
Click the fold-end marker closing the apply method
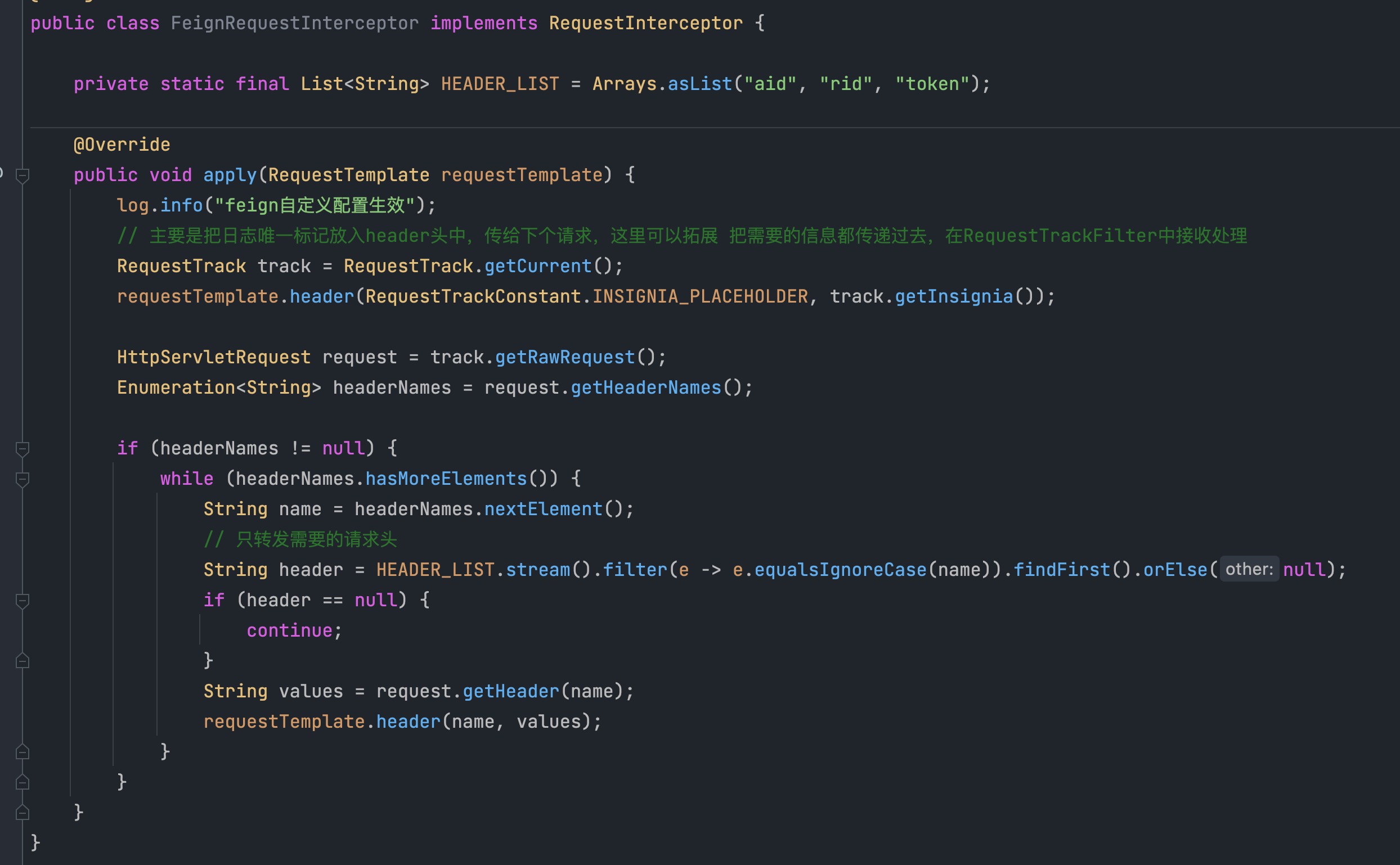pyautogui.click(x=23, y=812)
